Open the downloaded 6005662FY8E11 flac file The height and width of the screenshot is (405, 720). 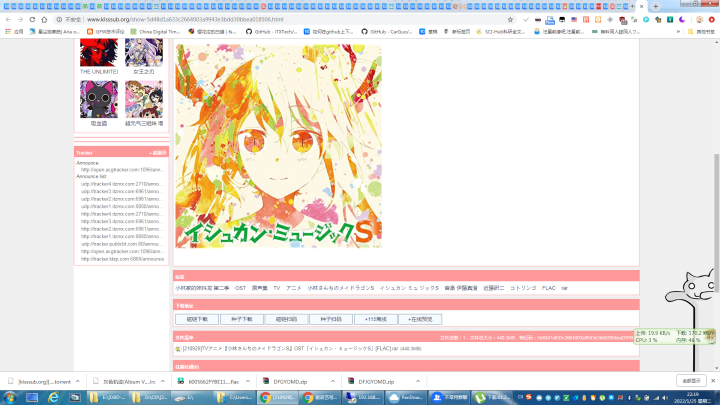tap(209, 382)
